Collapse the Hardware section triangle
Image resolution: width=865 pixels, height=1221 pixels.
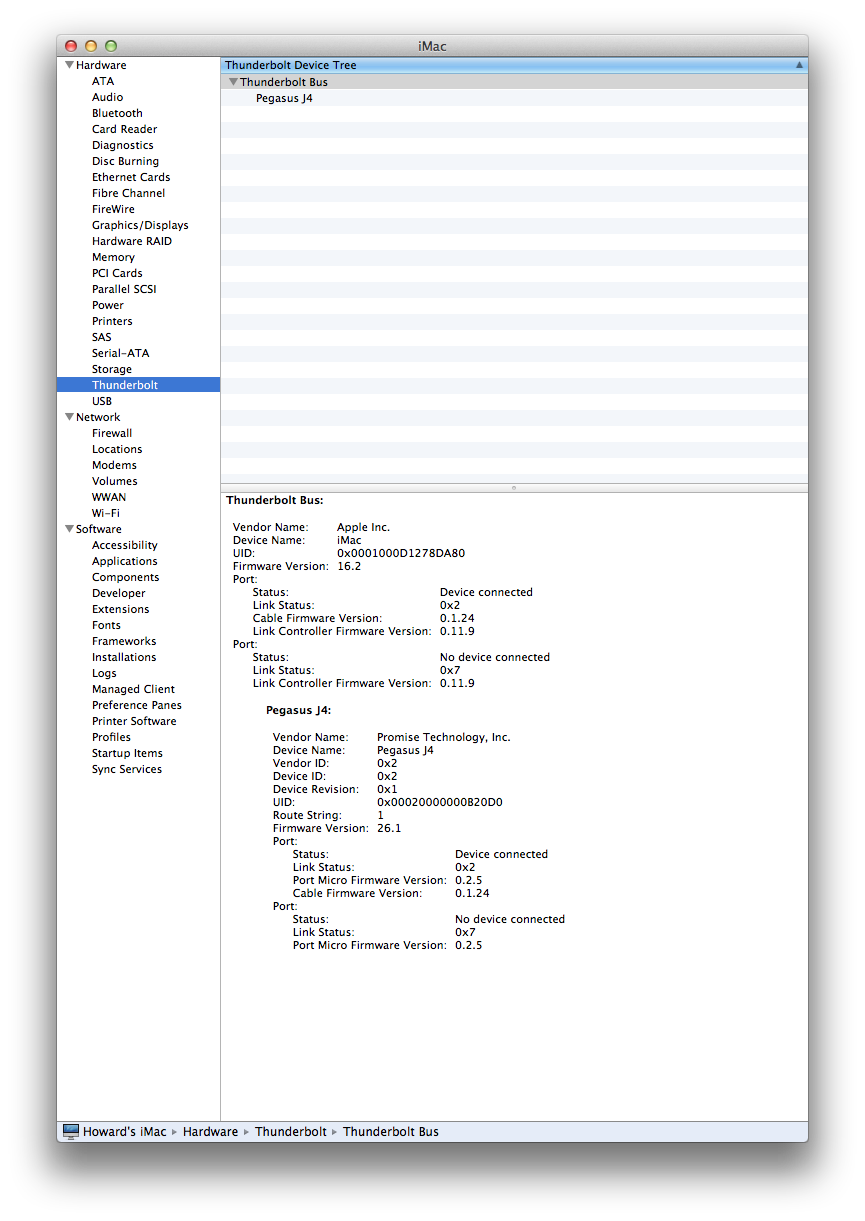[x=69, y=65]
